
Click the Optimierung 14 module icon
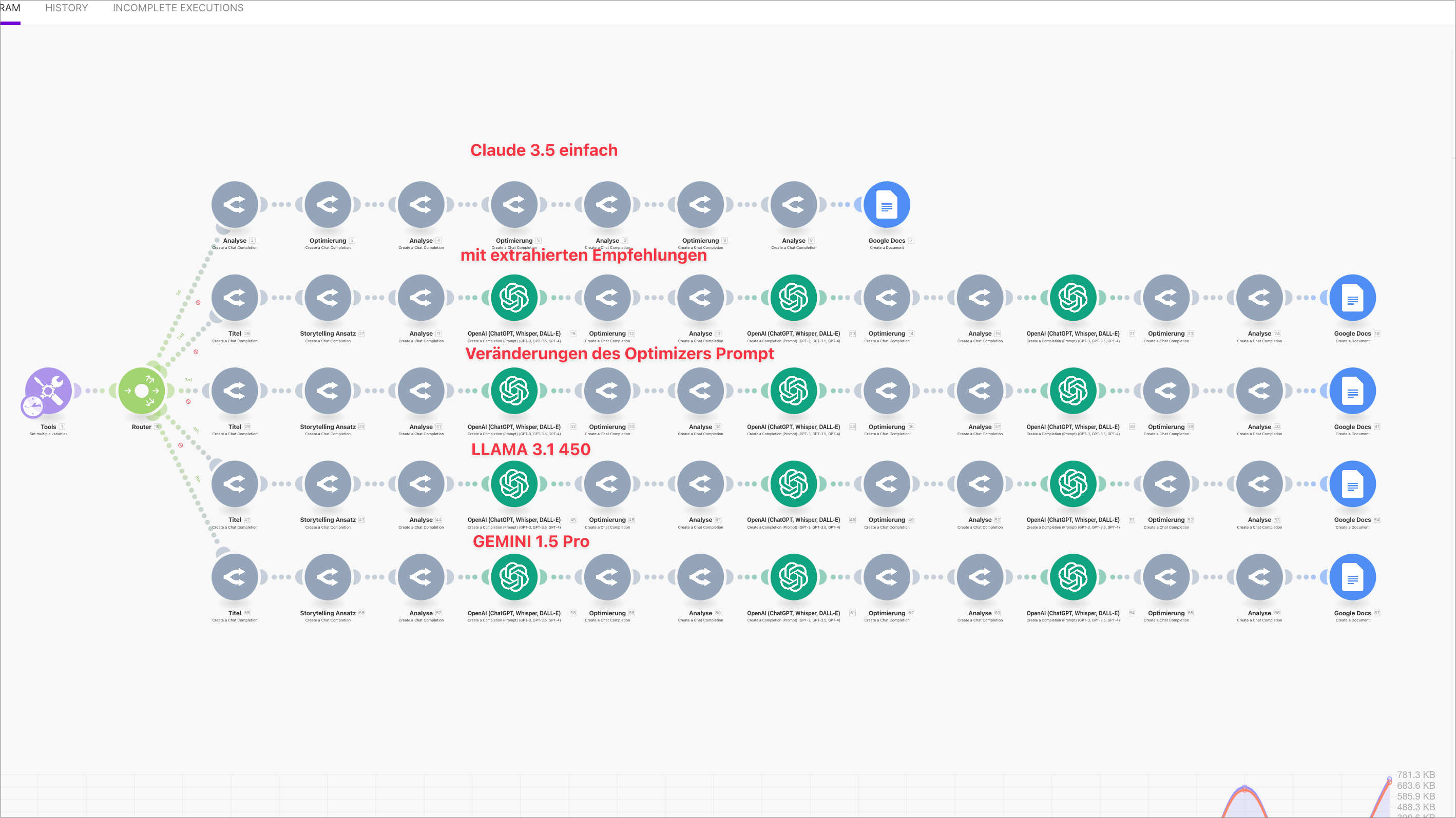click(x=887, y=298)
